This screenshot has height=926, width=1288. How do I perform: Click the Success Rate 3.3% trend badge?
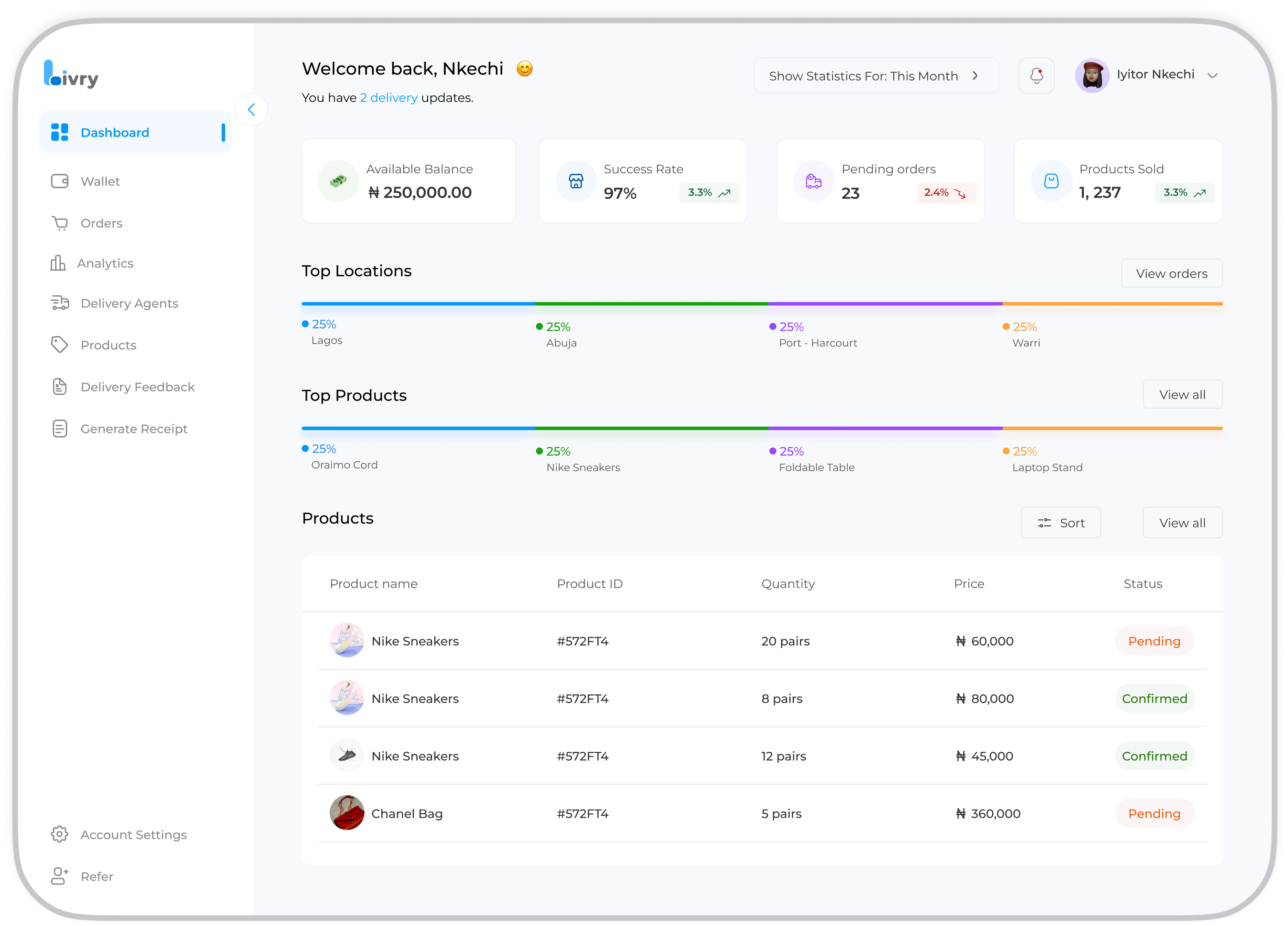pos(709,193)
